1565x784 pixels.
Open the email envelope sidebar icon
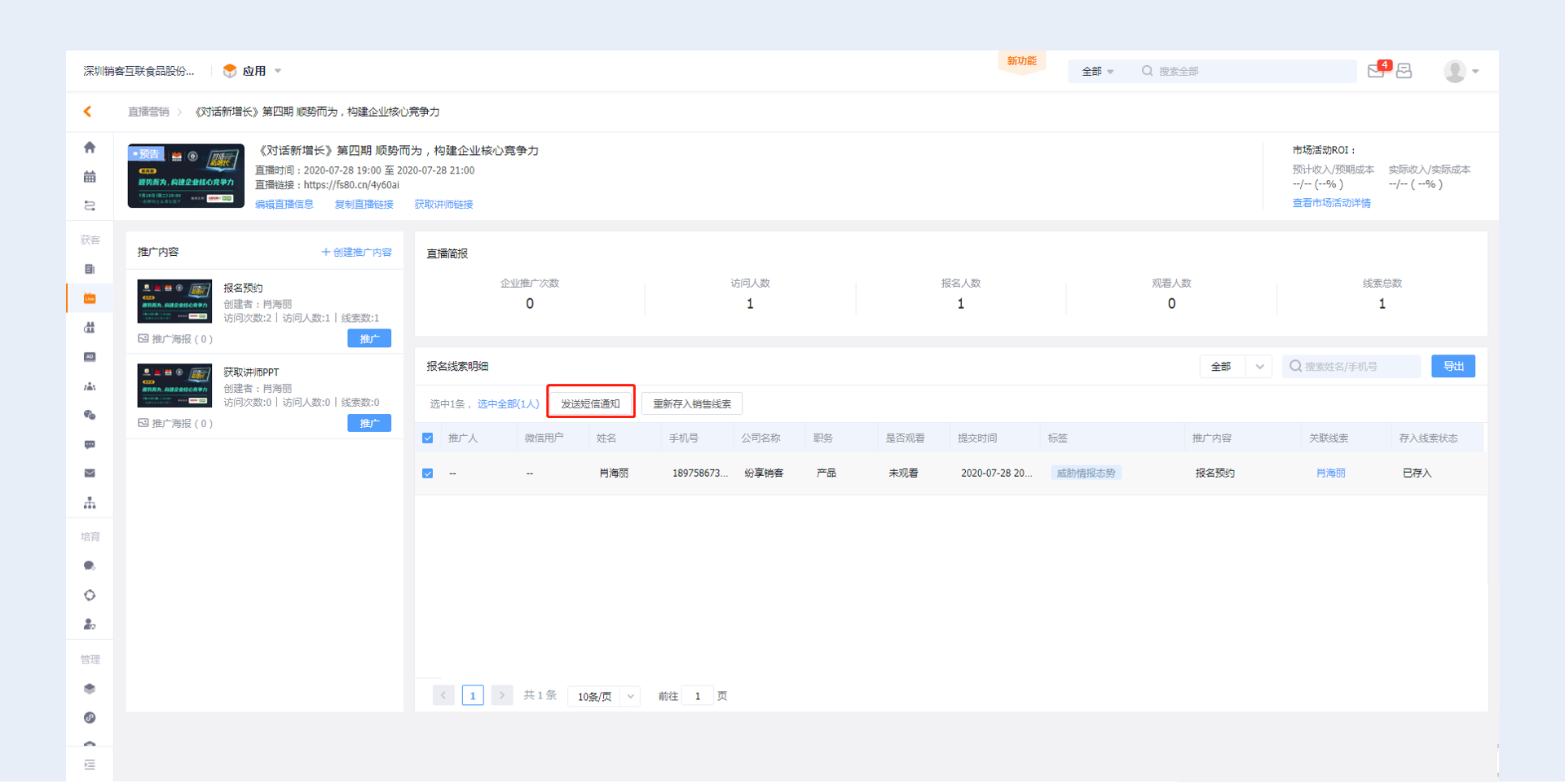[90, 473]
